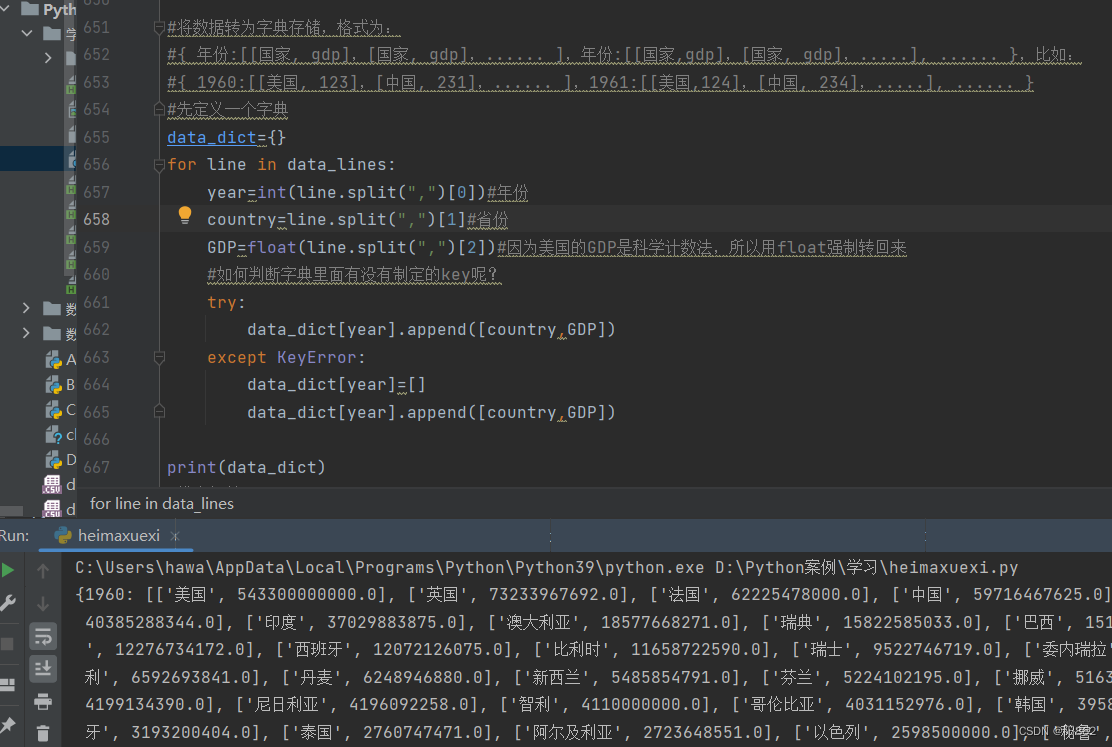
Task: Clear all console output trash icon
Action: point(43,734)
